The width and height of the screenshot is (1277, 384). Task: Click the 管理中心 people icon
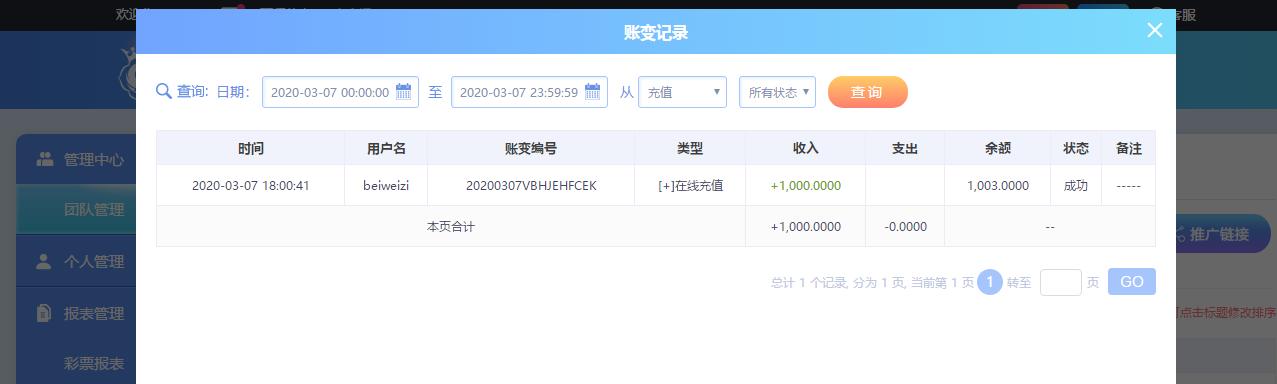[x=45, y=159]
